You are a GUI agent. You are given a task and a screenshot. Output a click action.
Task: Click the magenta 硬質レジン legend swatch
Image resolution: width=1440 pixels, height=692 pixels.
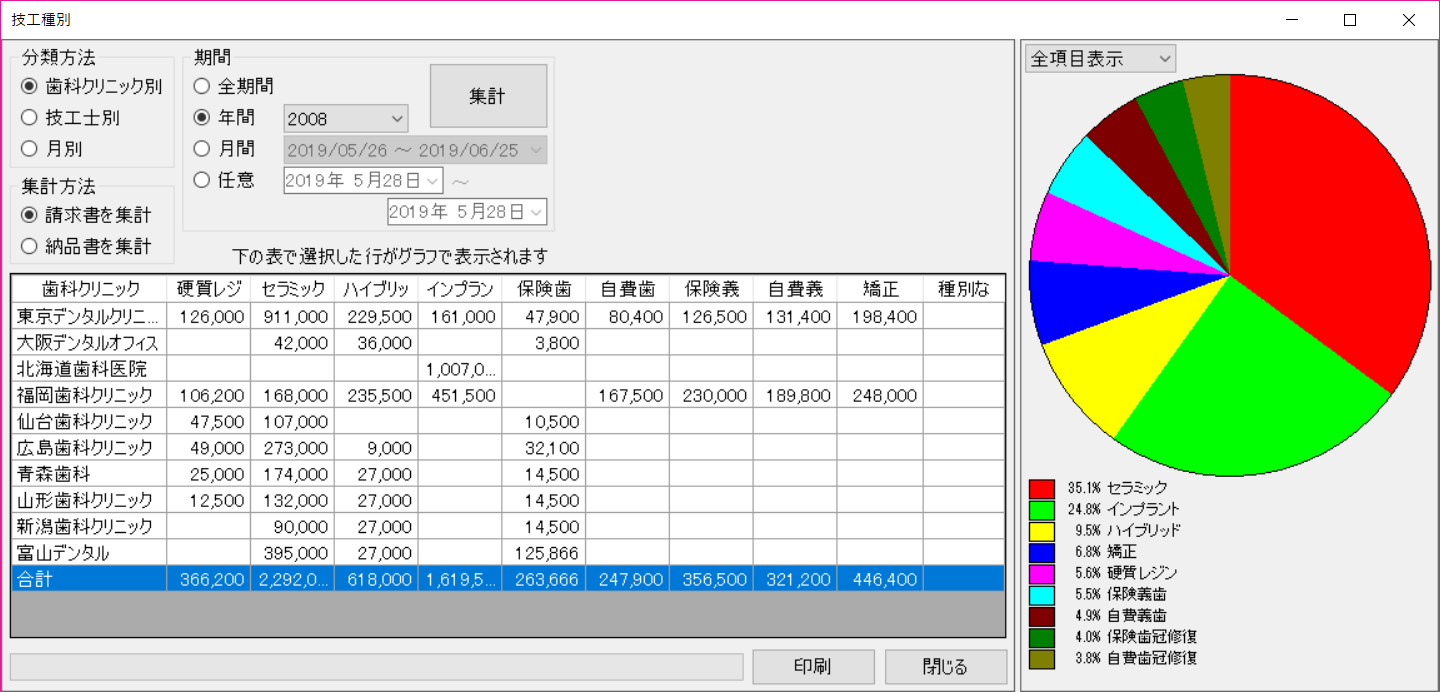pyautogui.click(x=1042, y=573)
